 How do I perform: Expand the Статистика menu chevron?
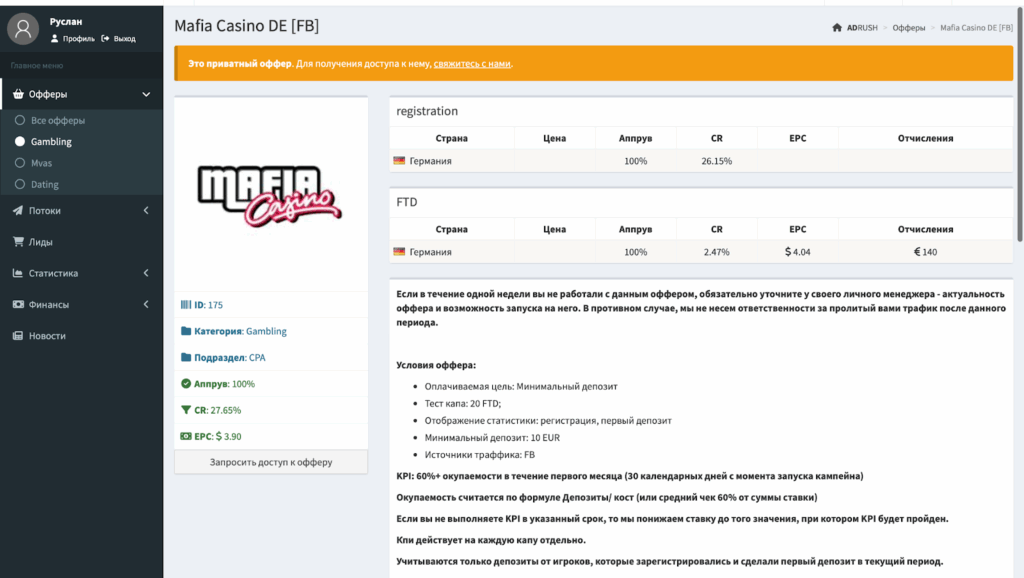146,273
